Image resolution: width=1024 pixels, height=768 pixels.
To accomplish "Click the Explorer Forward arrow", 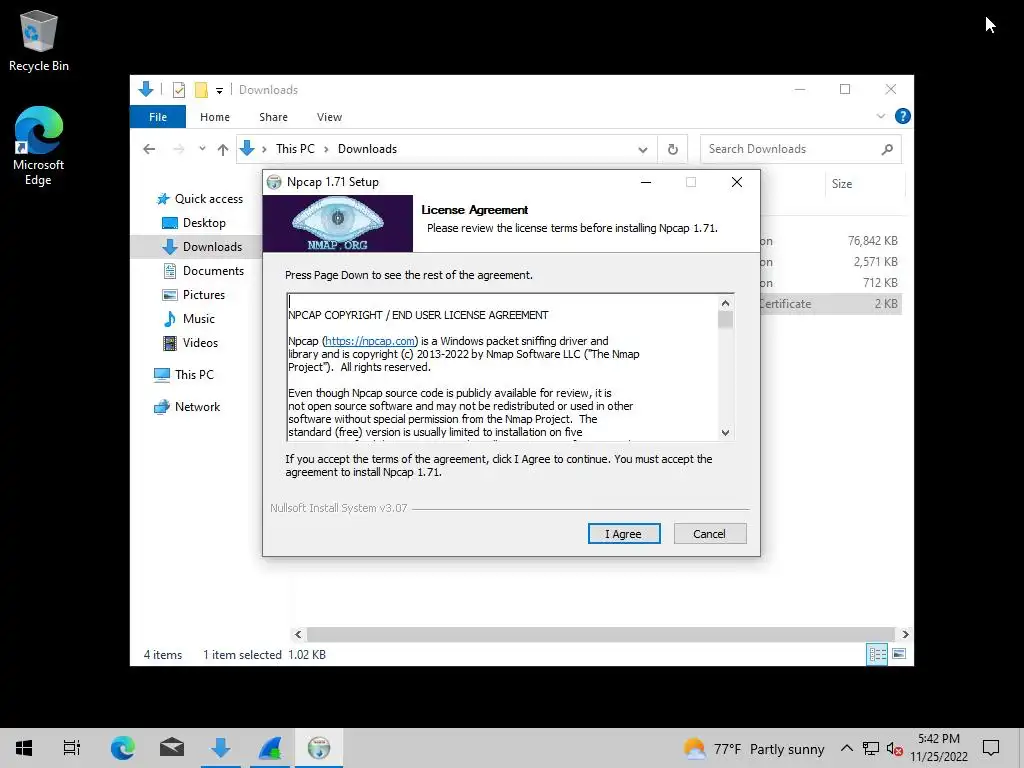I will (x=178, y=149).
